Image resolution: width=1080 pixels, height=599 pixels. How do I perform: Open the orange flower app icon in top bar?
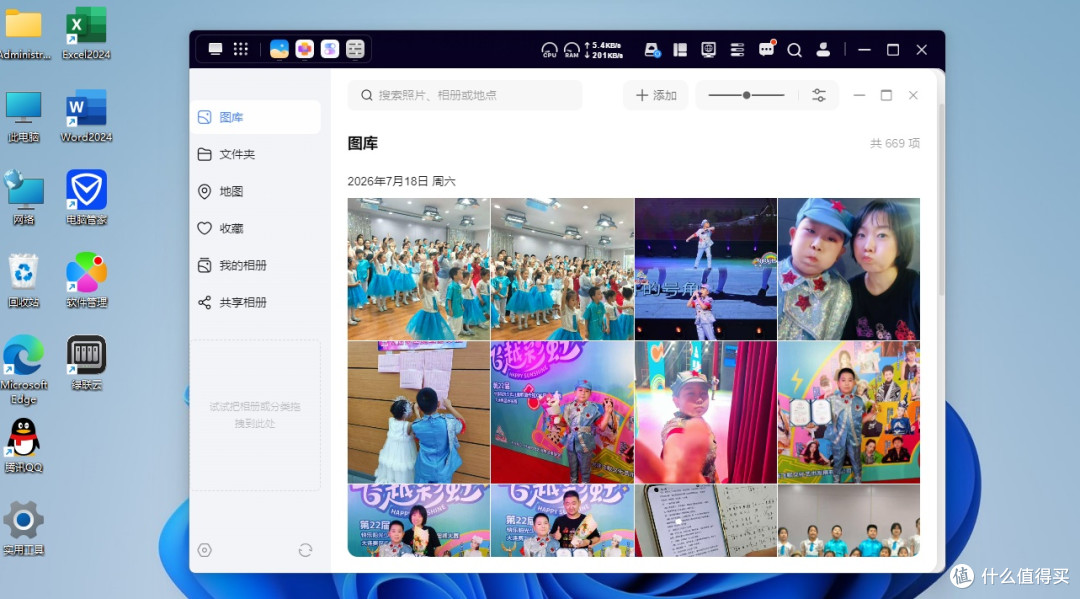pos(304,49)
